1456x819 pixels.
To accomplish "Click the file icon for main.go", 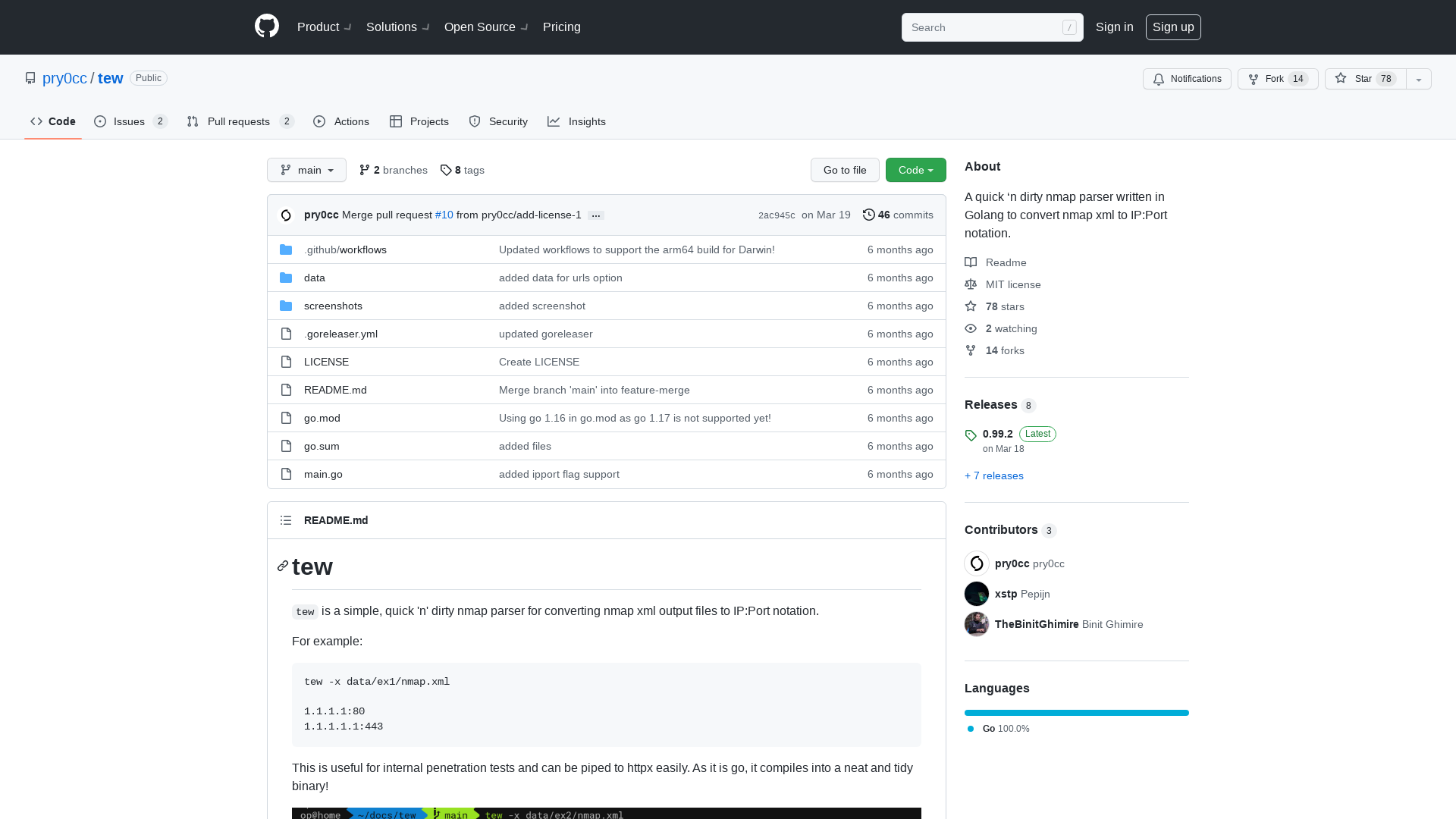I will (286, 474).
